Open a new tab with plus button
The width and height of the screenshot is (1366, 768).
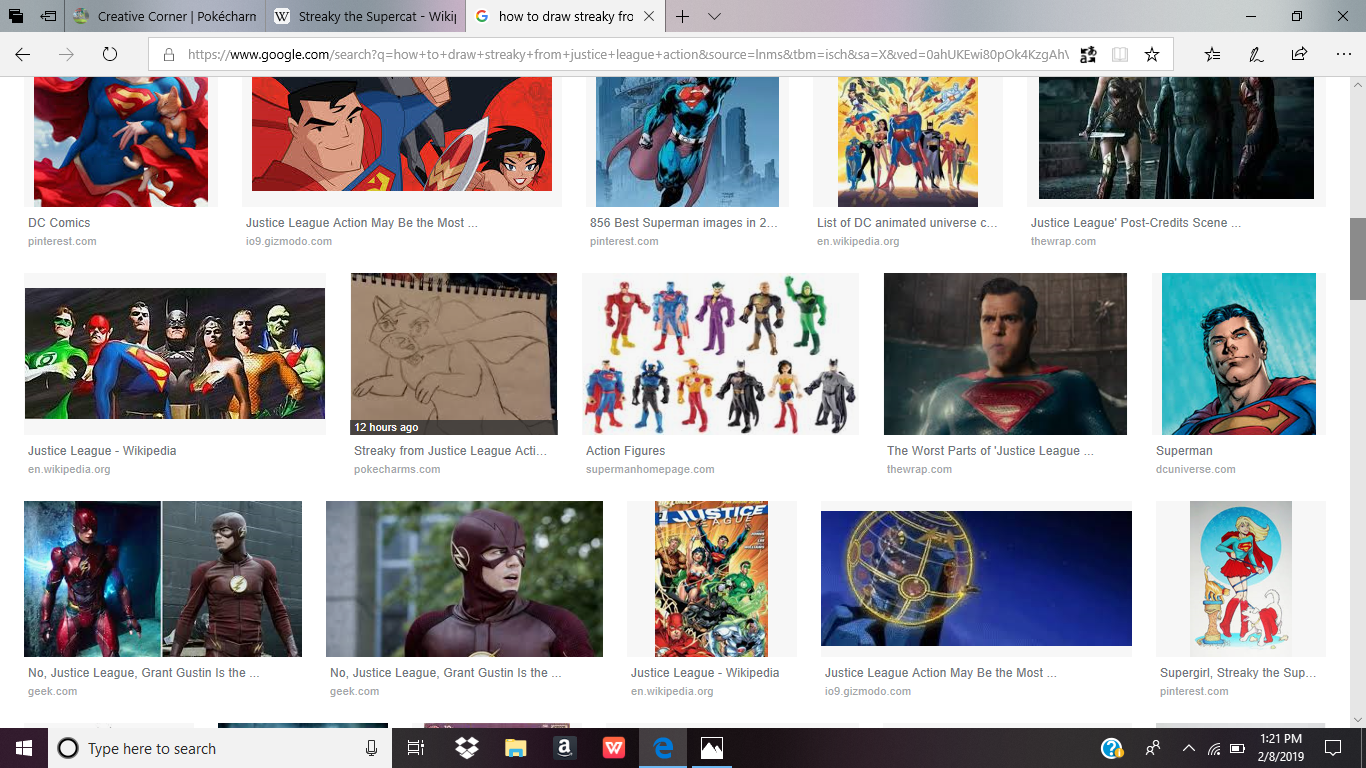[683, 17]
